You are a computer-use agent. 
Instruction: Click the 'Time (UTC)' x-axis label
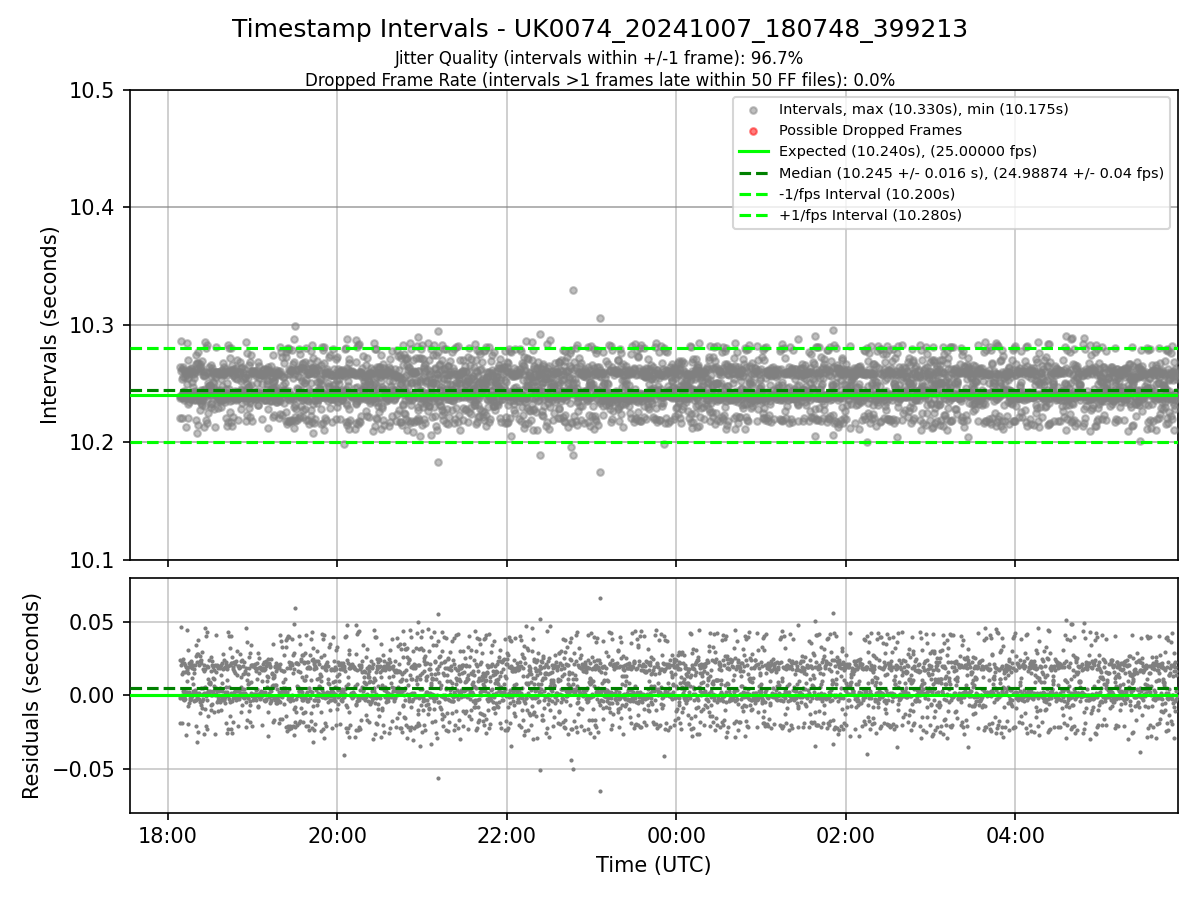click(x=653, y=865)
